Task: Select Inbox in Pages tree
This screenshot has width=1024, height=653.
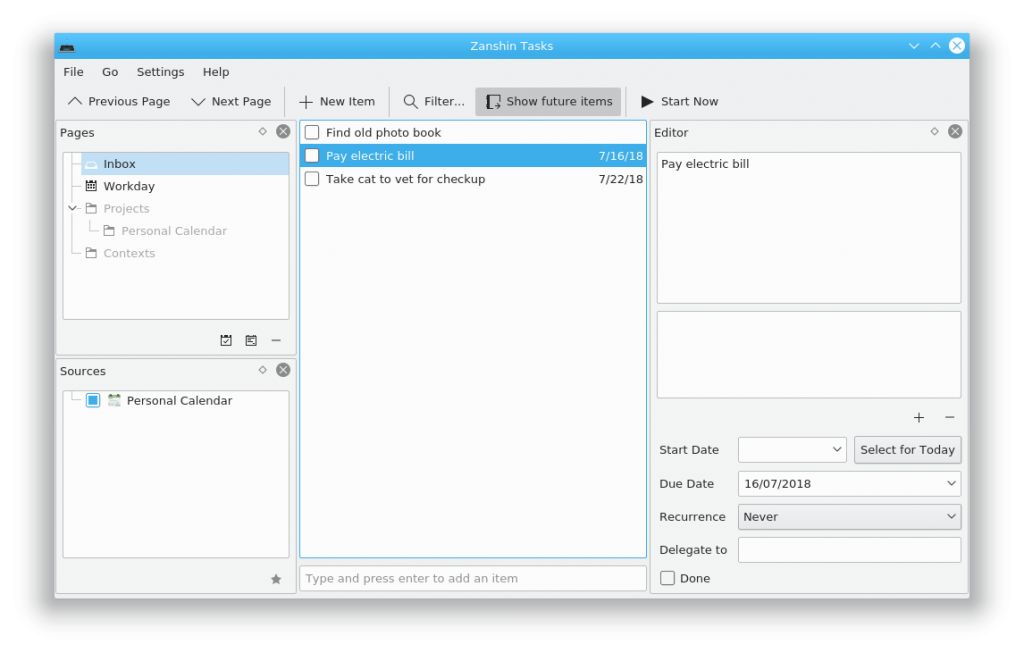Action: point(185,164)
